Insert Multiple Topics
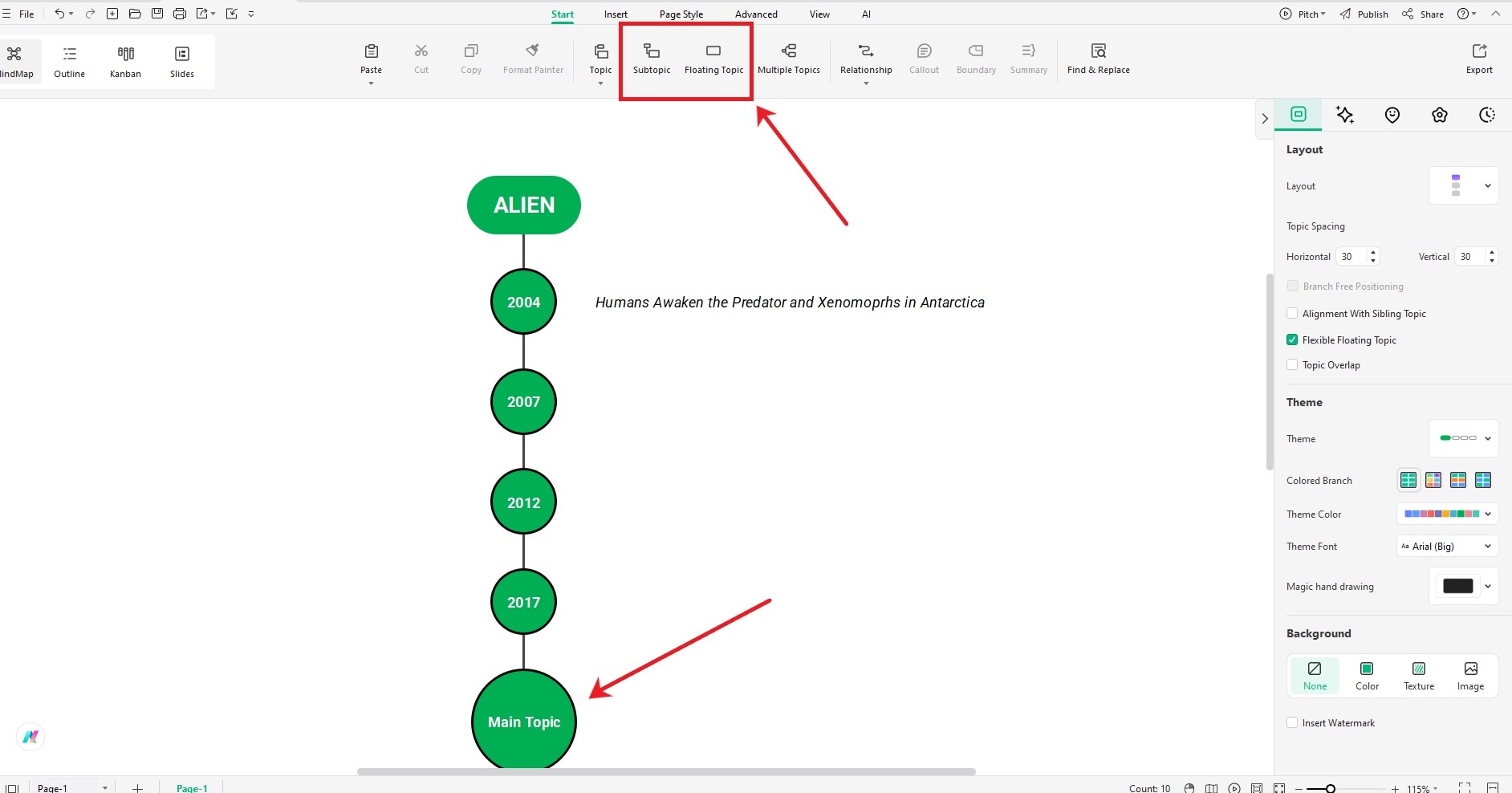Viewport: 1512px width, 793px height. click(789, 59)
